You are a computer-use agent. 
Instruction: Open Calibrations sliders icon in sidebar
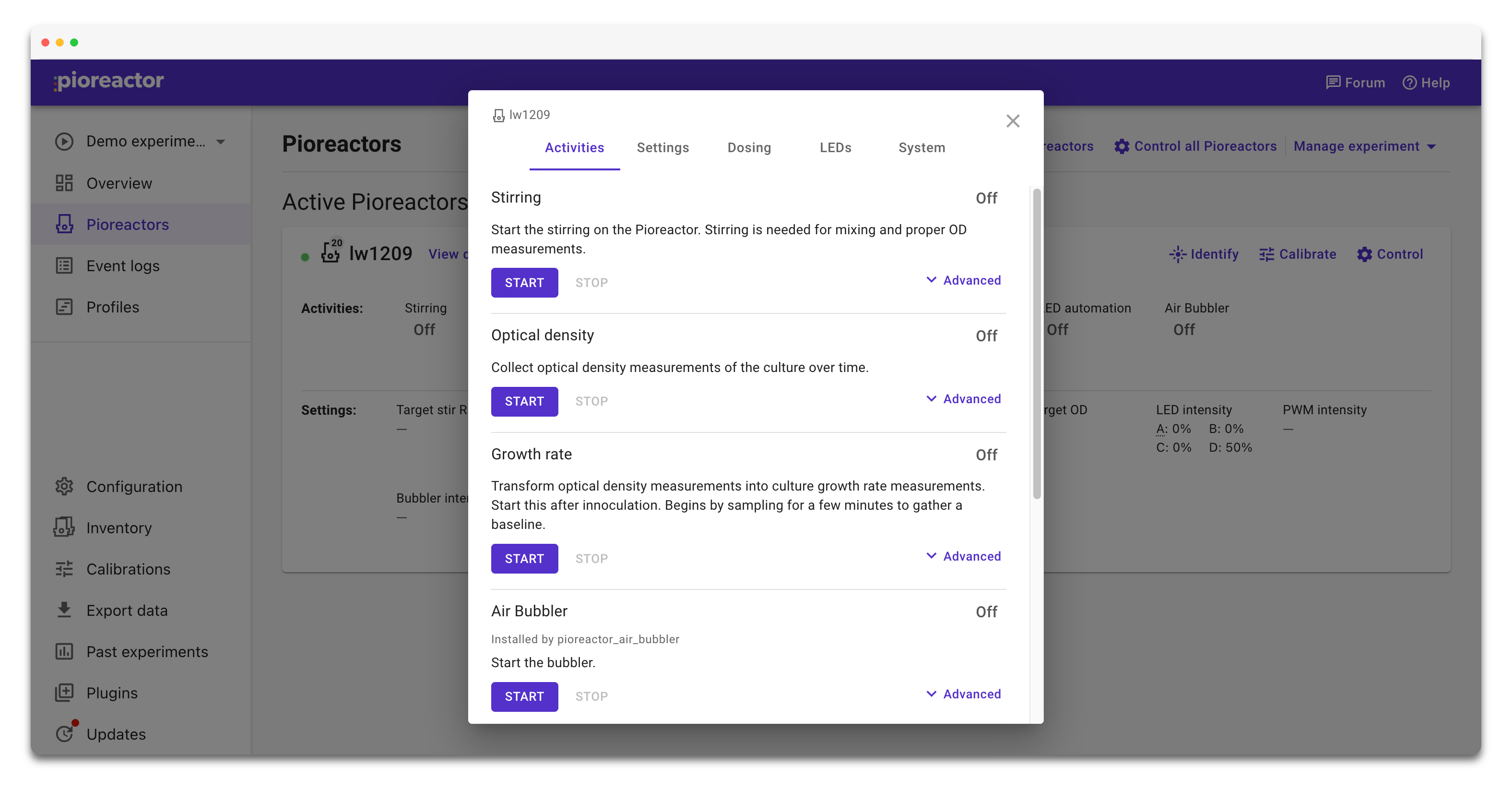64,568
